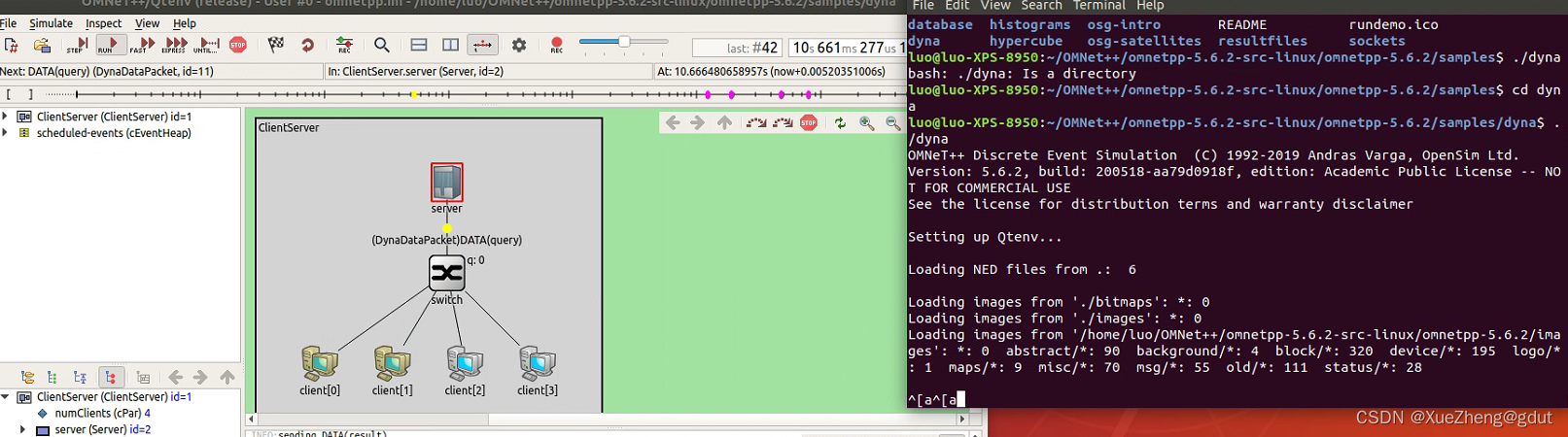This screenshot has width=1568, height=437.
Task: Click the Run simulation button
Action: pos(110,45)
